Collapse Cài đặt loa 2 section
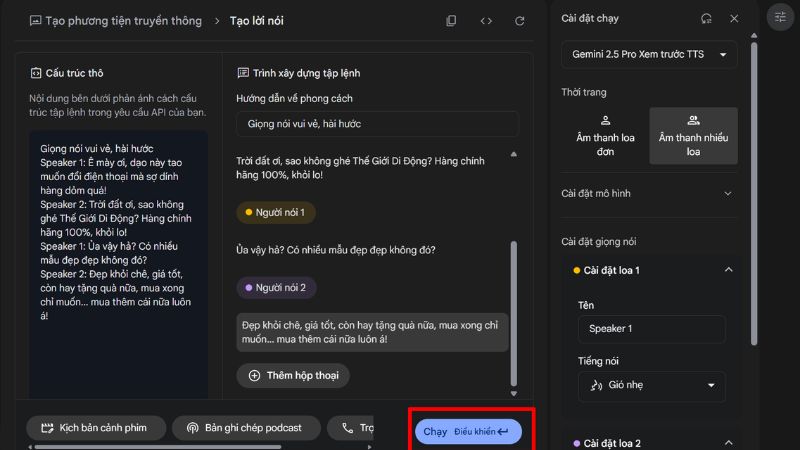 pyautogui.click(x=729, y=442)
